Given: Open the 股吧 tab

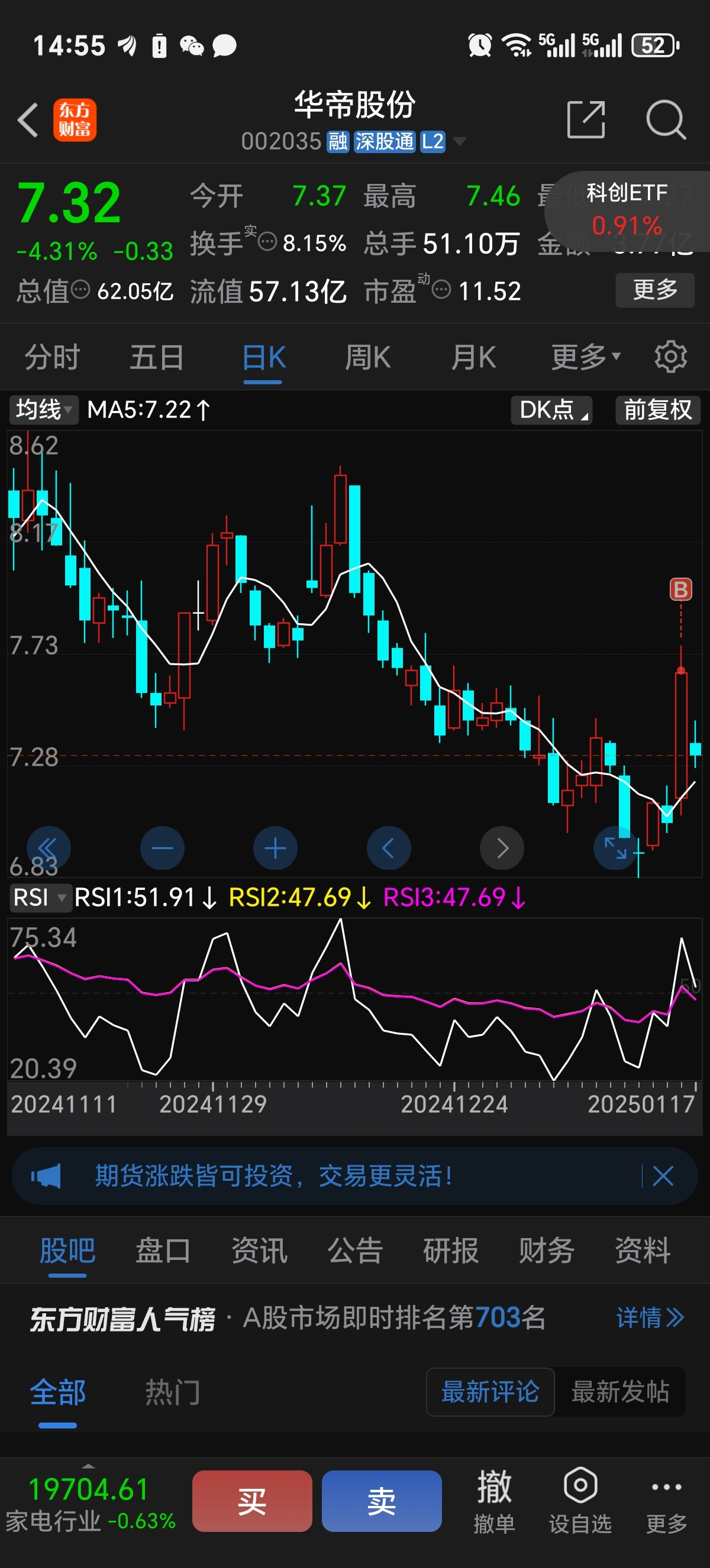Looking at the screenshot, I should [x=67, y=1252].
